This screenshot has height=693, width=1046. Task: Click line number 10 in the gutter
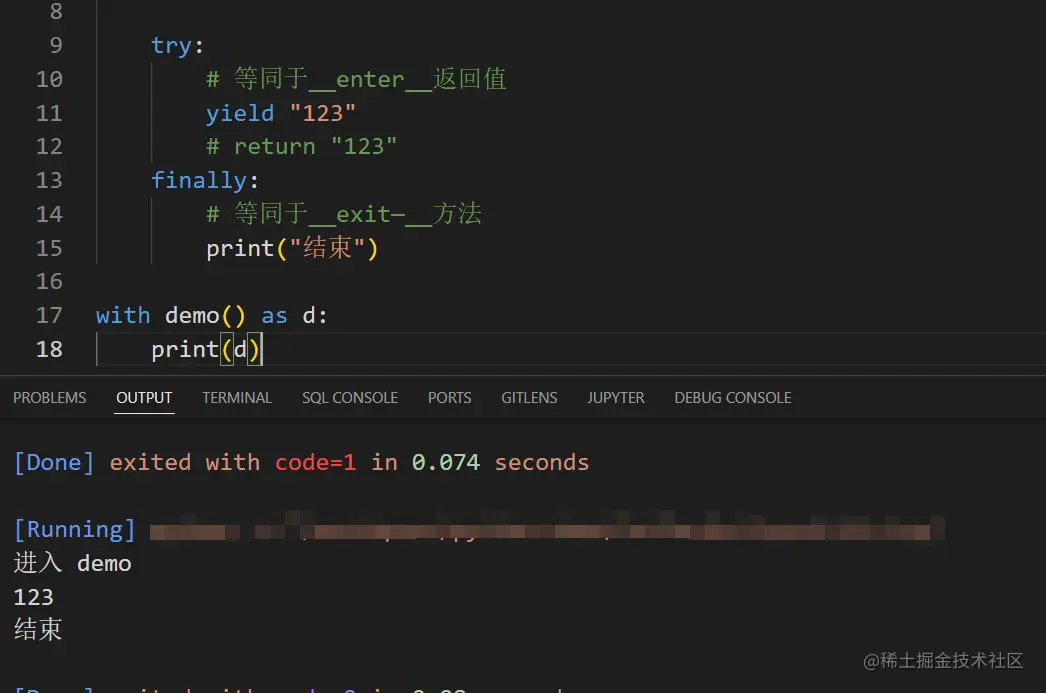[x=49, y=79]
